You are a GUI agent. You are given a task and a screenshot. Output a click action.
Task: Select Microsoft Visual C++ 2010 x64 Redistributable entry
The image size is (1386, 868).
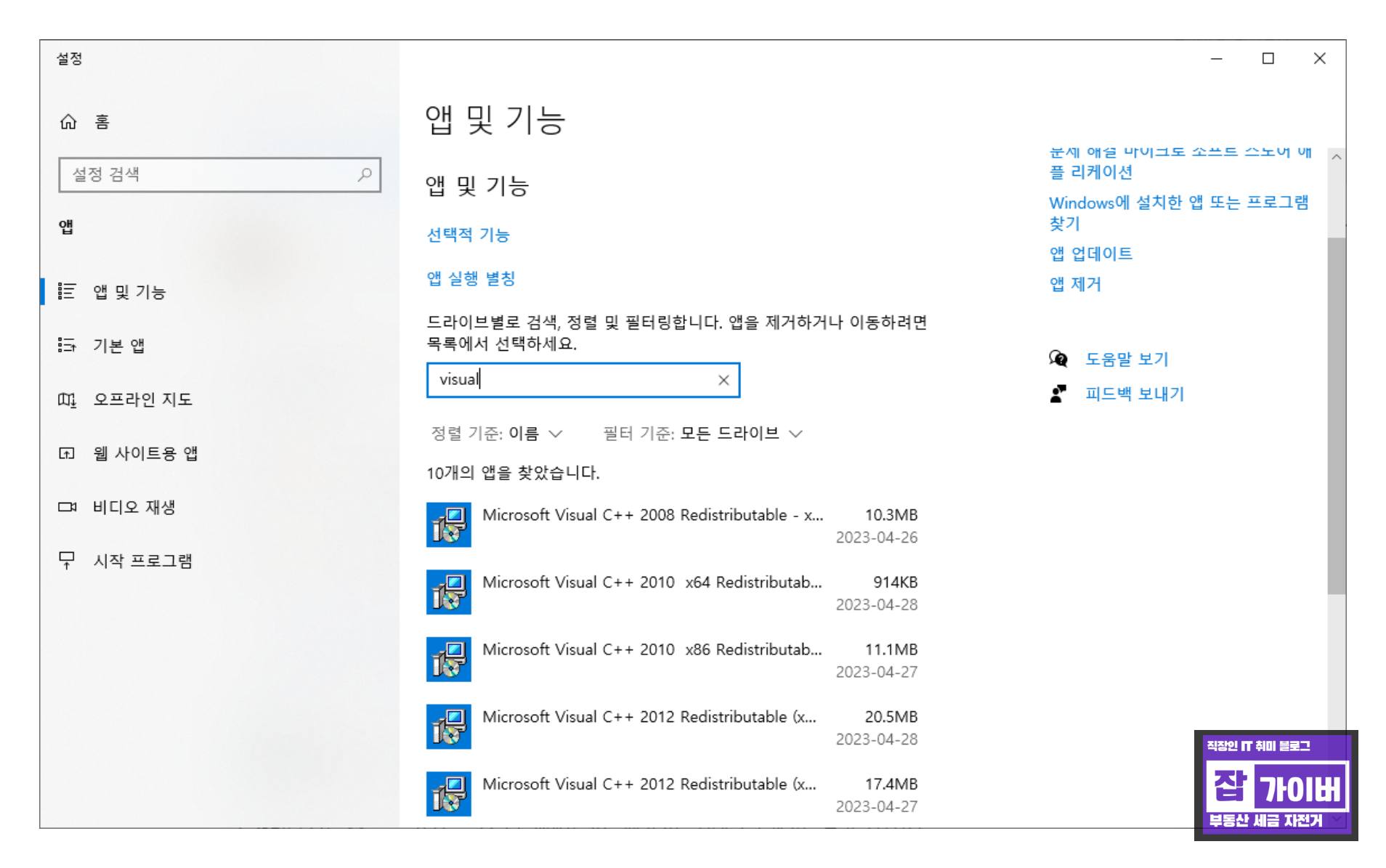tap(672, 593)
